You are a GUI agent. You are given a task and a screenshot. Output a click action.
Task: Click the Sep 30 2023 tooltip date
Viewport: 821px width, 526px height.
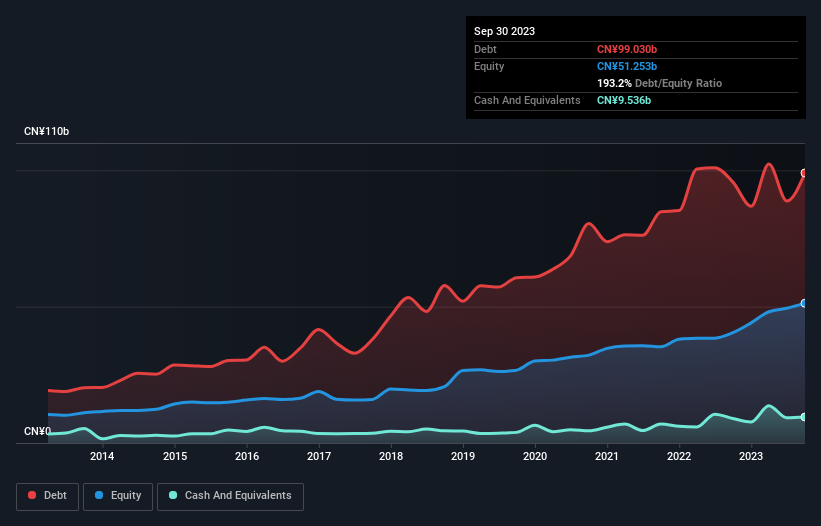pos(504,31)
